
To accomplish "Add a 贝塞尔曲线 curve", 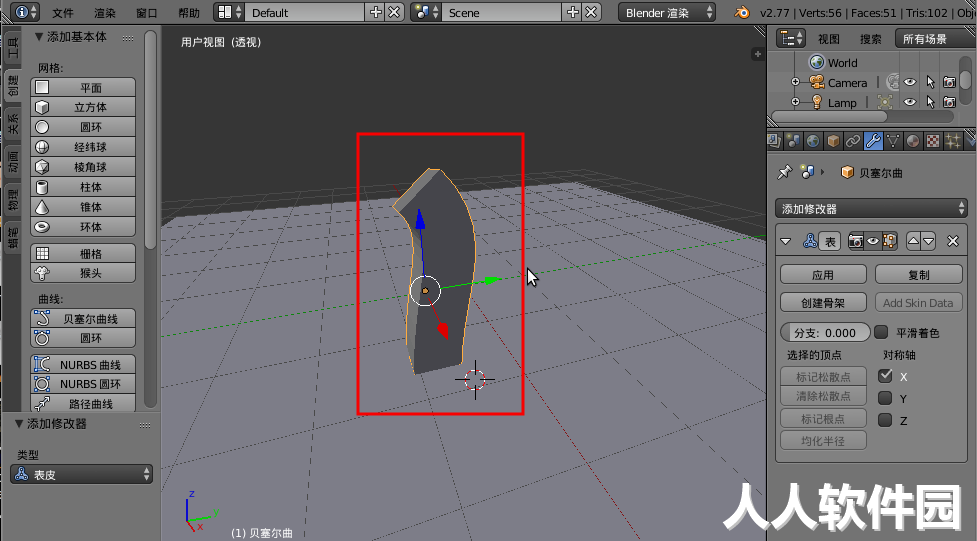I will 83,318.
